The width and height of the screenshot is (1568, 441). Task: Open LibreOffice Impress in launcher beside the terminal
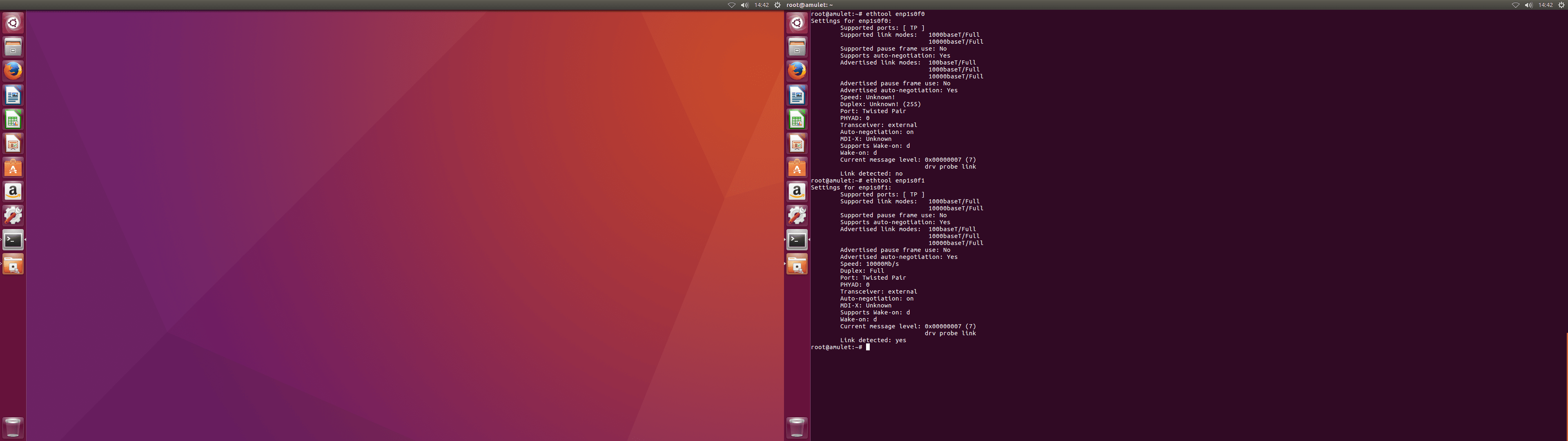[x=797, y=143]
